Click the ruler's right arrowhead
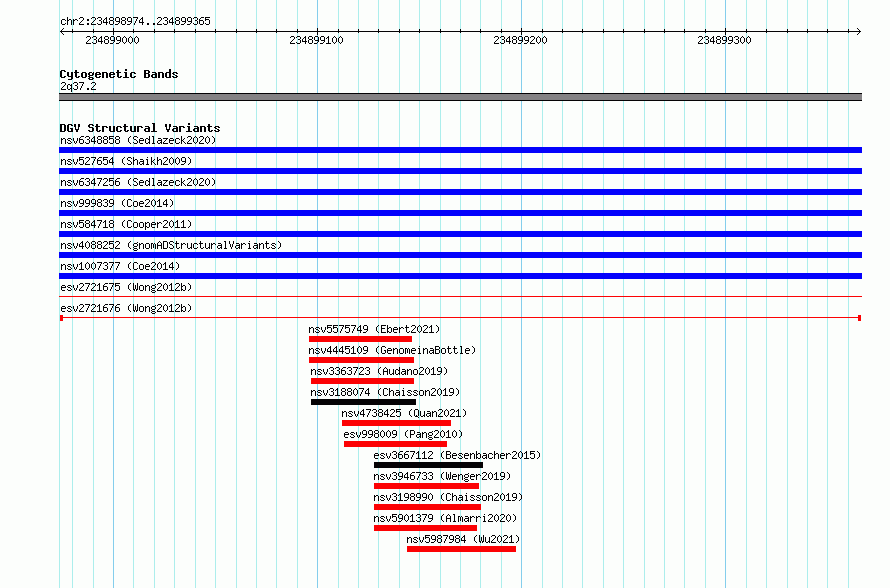This screenshot has height=588, width=890. (859, 31)
